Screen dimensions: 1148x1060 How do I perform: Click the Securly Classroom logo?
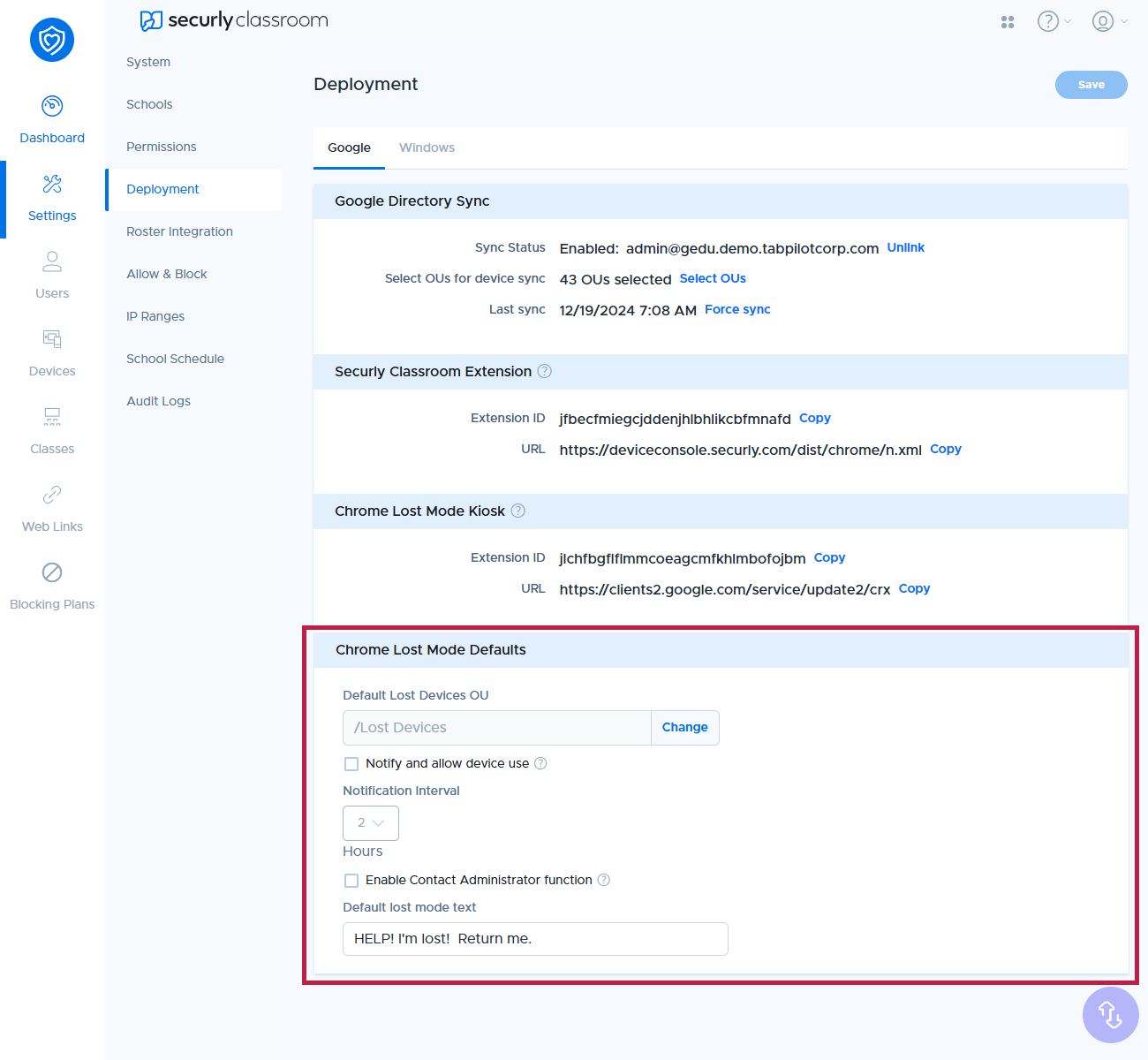click(x=234, y=20)
